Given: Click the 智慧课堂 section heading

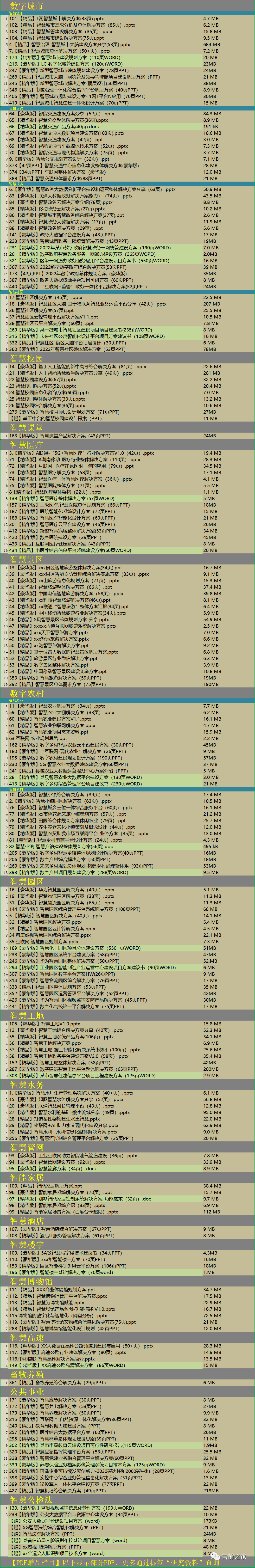Looking at the screenshot, I should (26, 428).
